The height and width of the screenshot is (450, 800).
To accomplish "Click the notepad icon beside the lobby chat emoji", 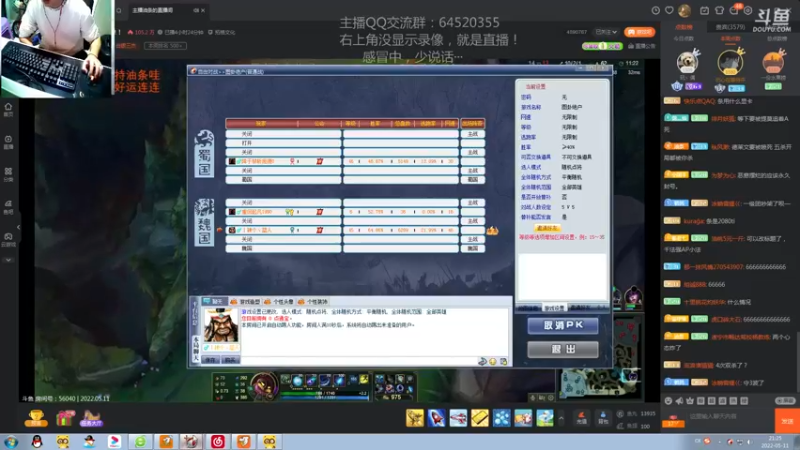I will coord(504,361).
